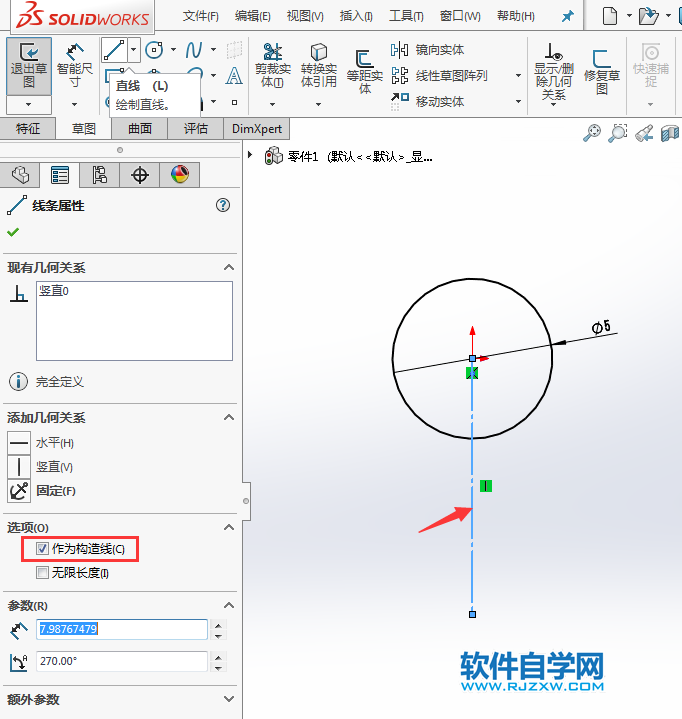Viewport: 682px width, 719px height.
Task: Click Mirror Entities (镜向实体)
Action: click(427, 50)
